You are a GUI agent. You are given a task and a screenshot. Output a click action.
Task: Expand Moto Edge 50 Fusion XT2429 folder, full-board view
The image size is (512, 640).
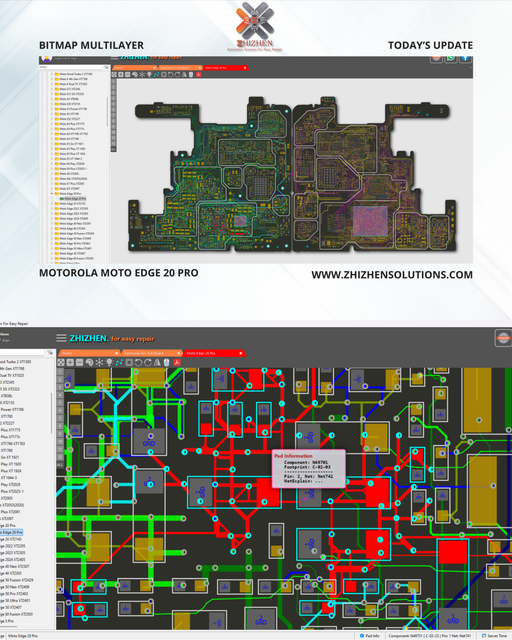(51, 233)
